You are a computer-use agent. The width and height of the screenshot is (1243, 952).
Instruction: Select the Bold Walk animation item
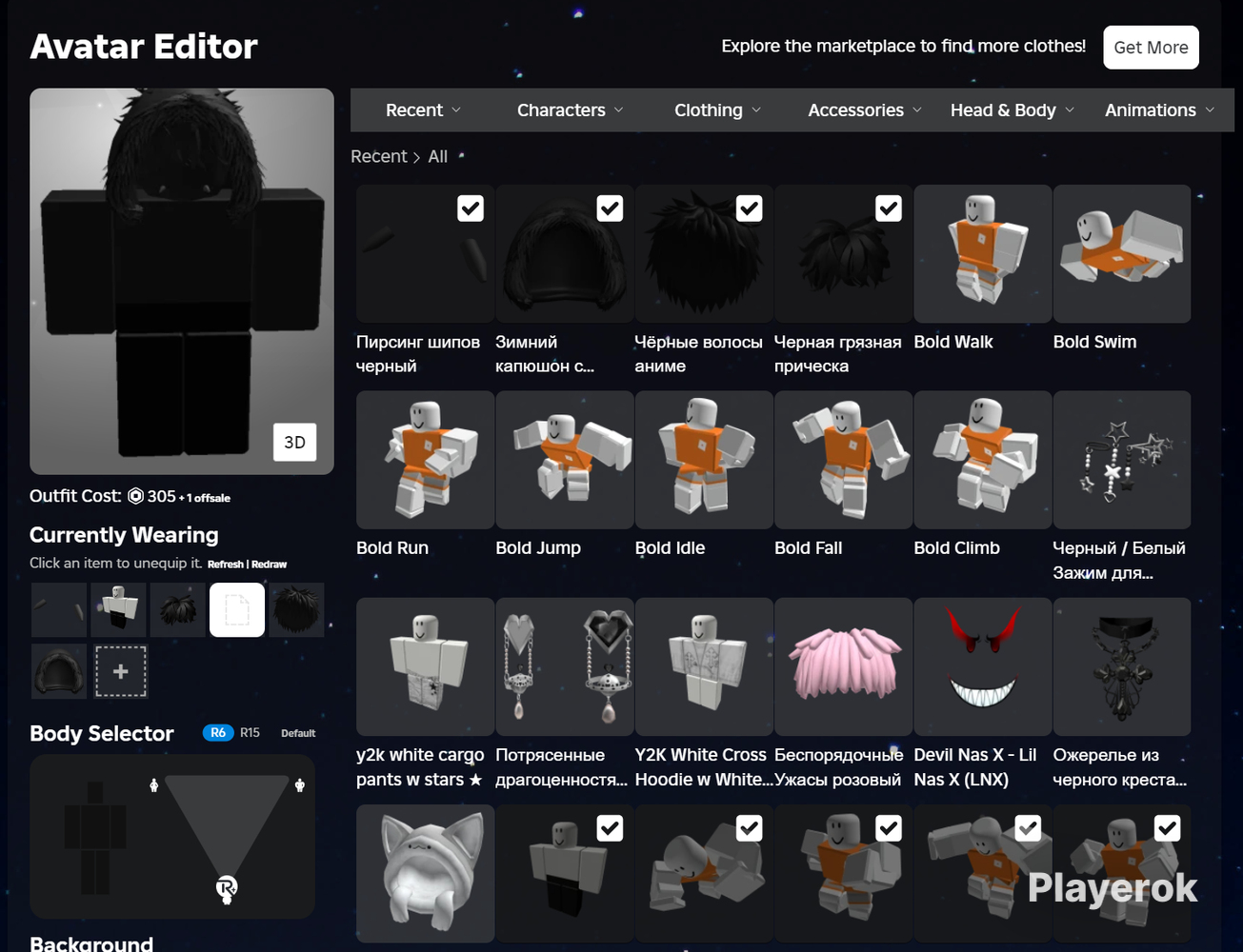[983, 254]
